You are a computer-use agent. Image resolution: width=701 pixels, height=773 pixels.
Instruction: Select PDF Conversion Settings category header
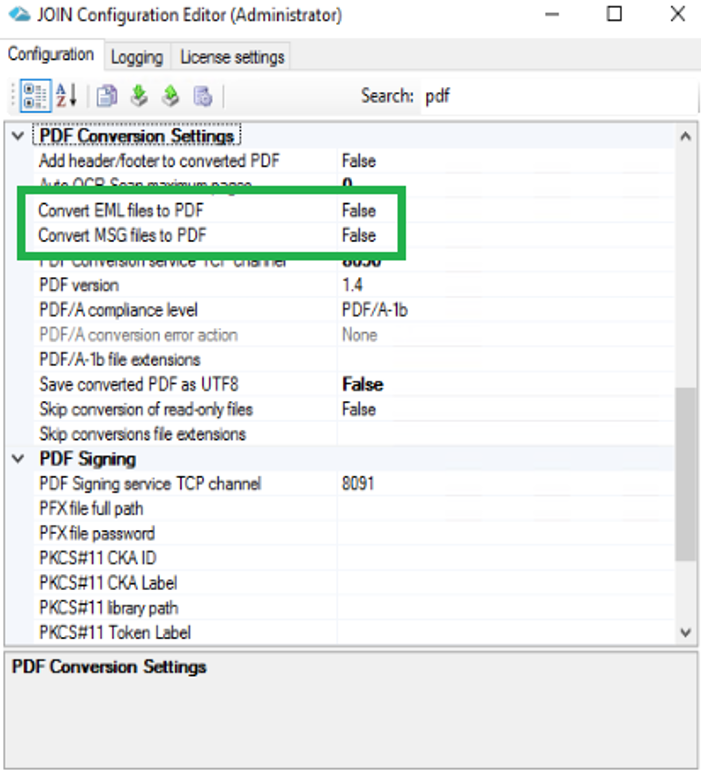tap(137, 136)
